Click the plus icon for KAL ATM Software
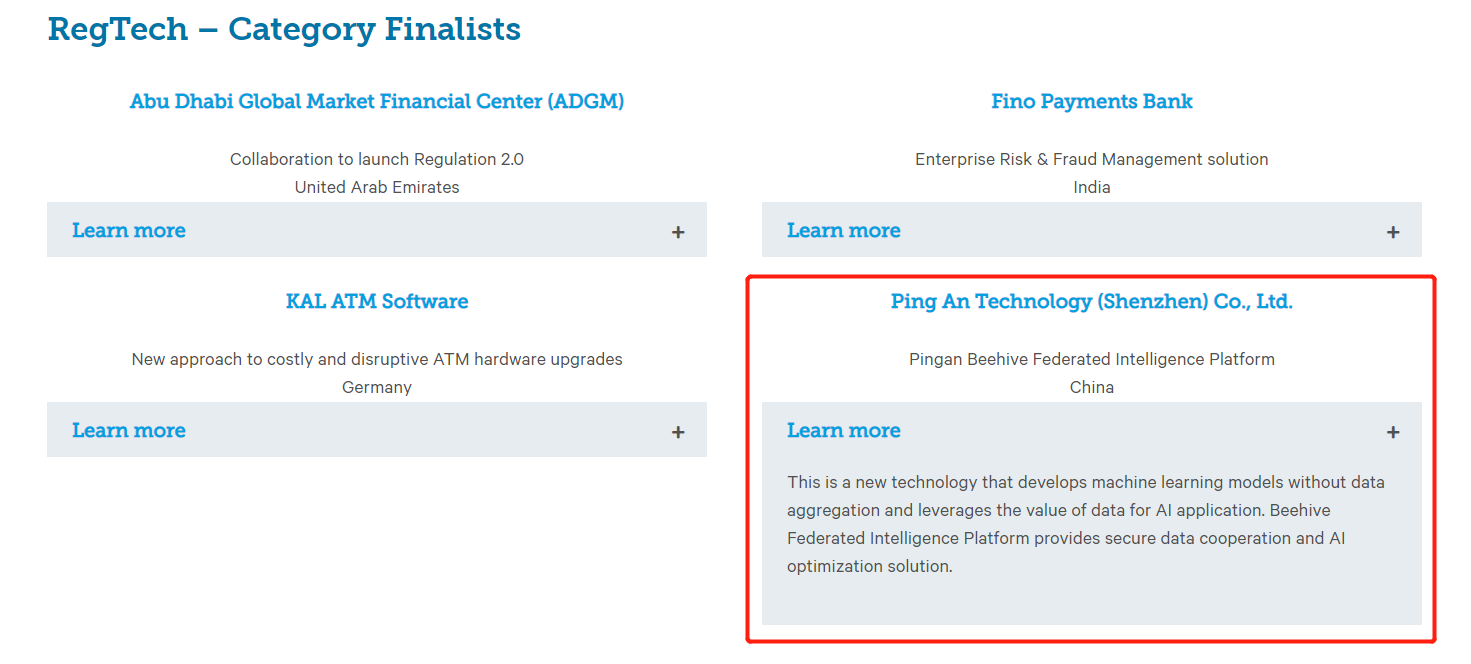 point(678,432)
